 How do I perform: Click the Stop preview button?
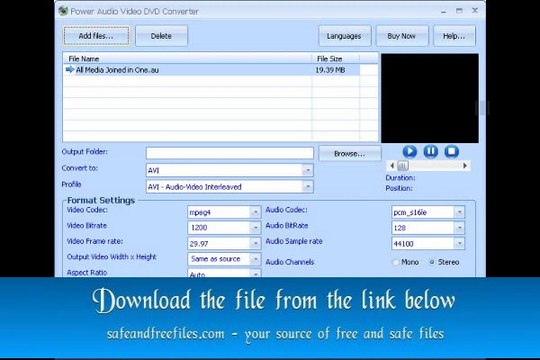(451, 151)
